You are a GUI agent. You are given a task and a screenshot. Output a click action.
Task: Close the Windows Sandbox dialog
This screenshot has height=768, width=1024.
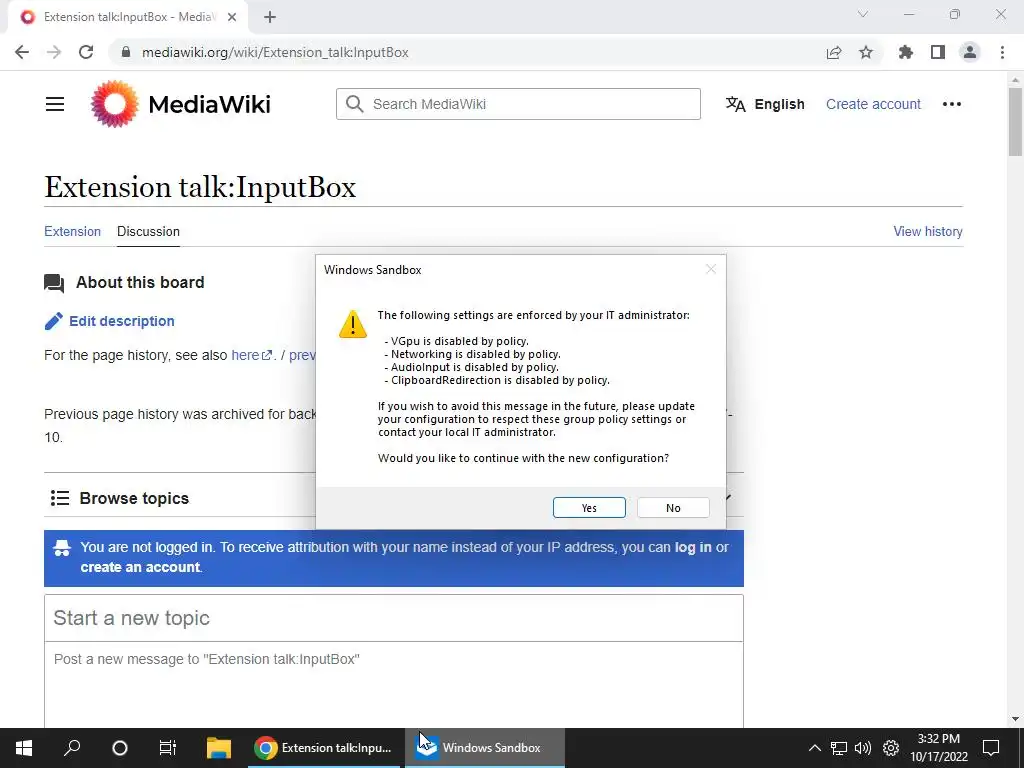[711, 269]
